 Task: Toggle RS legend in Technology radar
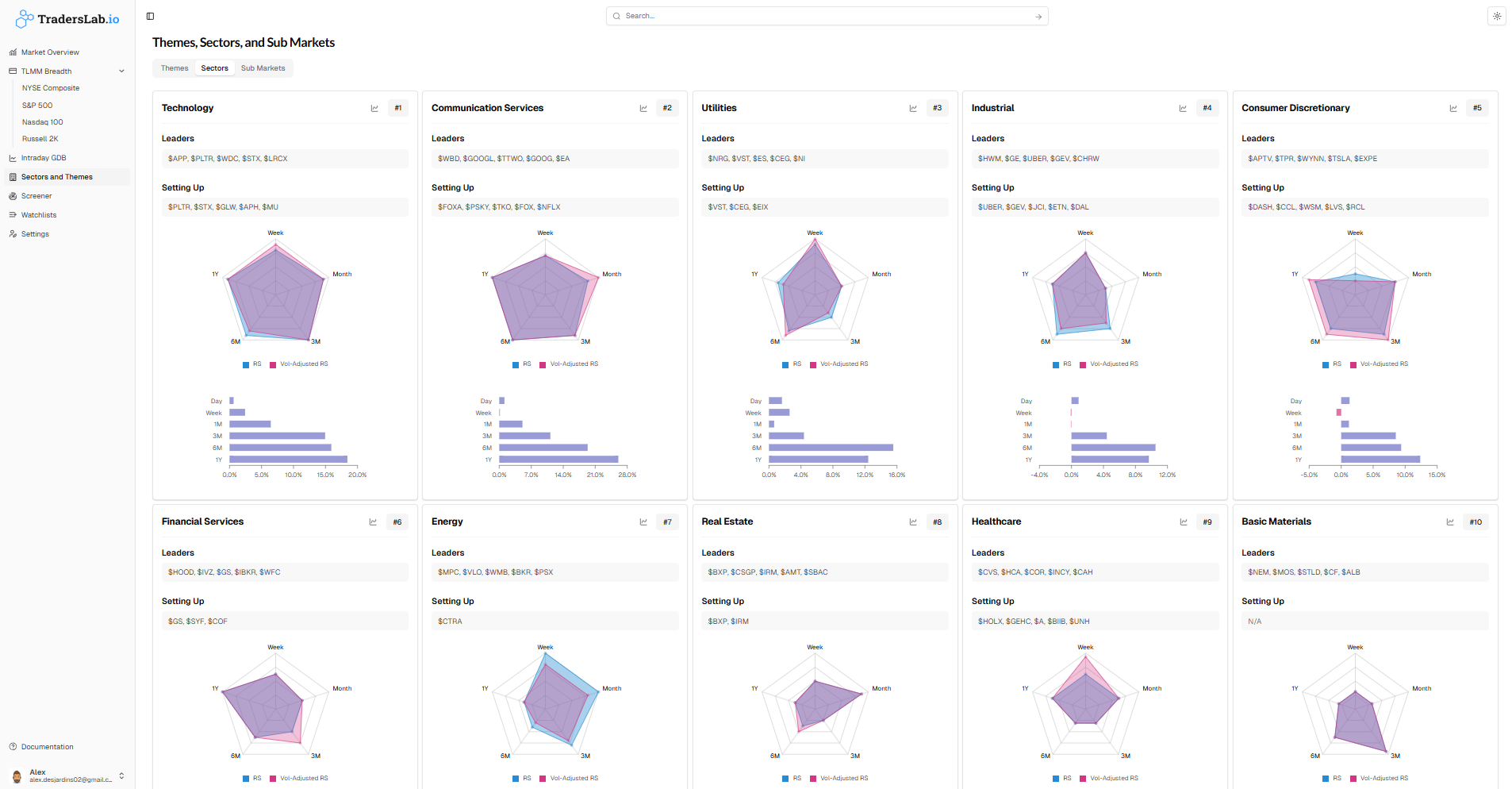click(x=252, y=364)
